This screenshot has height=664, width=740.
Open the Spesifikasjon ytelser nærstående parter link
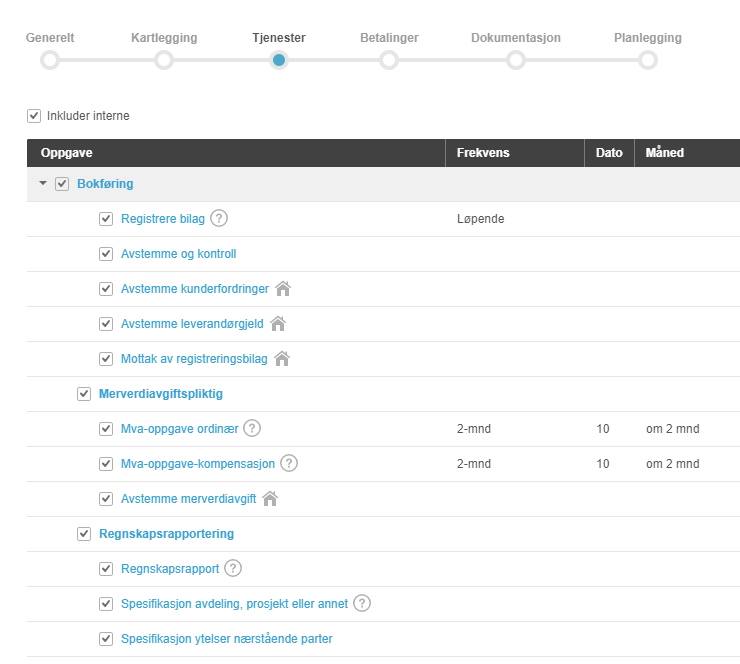pos(227,639)
